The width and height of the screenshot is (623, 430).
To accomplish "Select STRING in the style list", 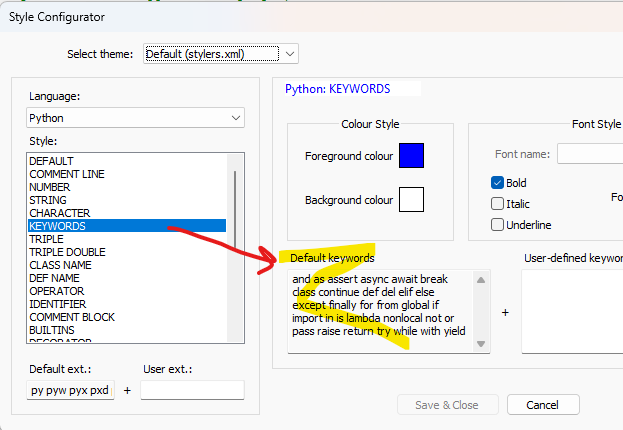I will 48,200.
